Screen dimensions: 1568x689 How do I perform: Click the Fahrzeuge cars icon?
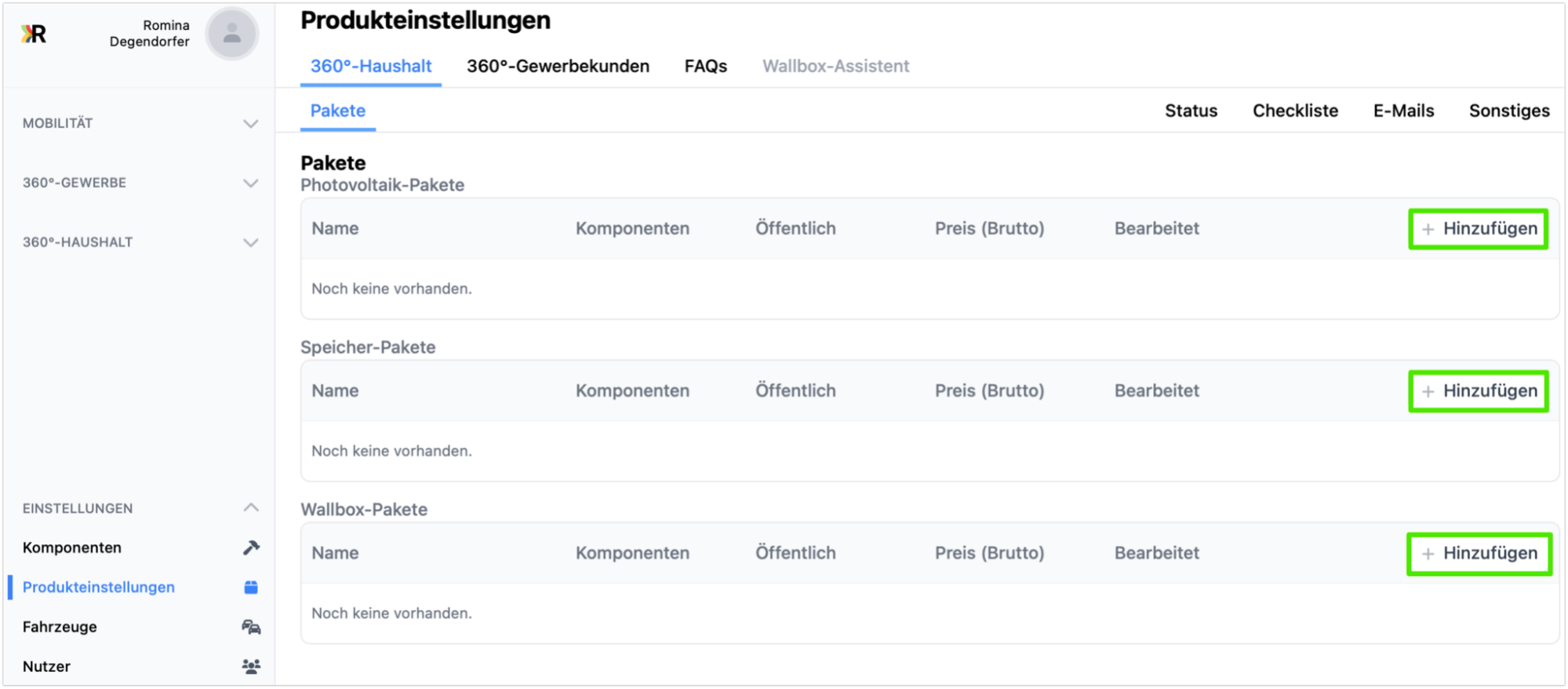point(251,627)
